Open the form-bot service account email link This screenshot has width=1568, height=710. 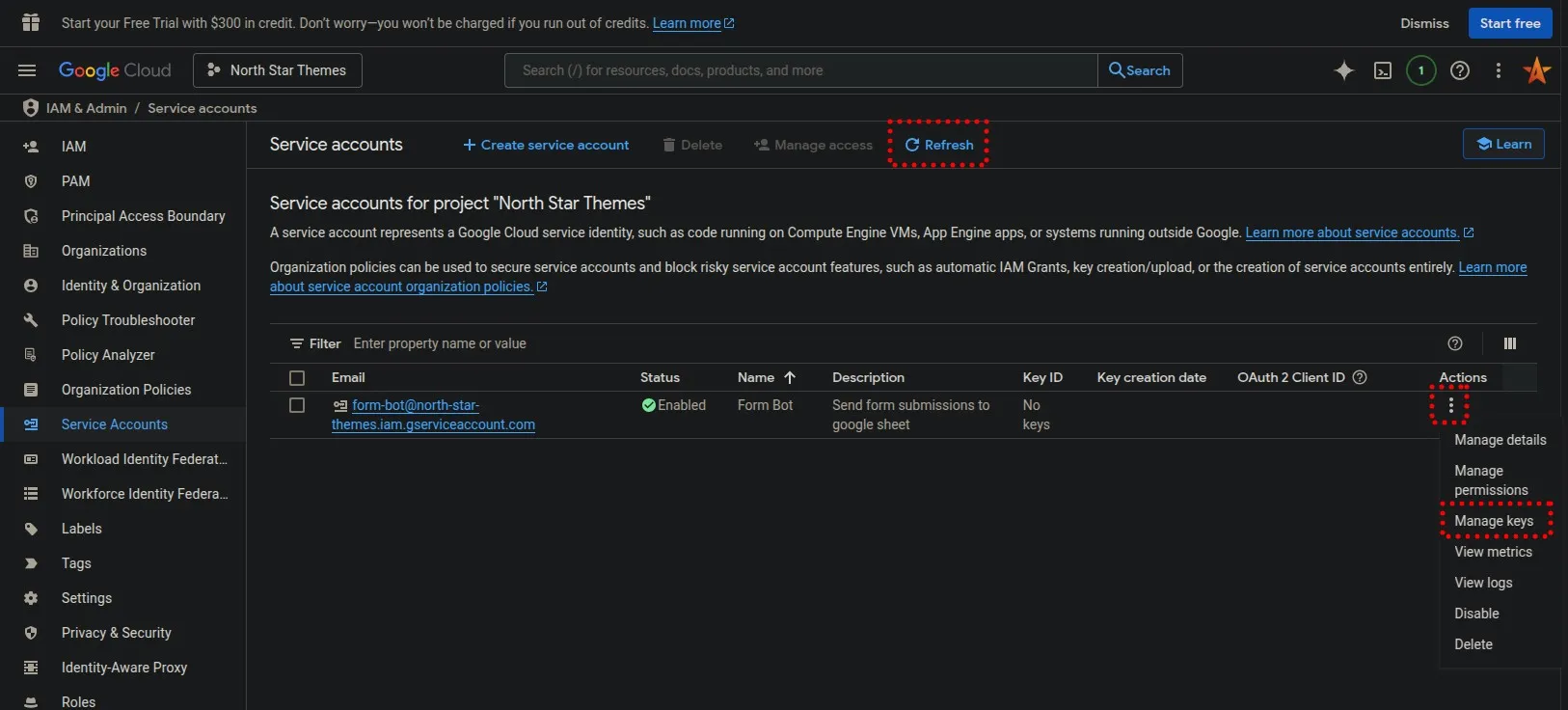point(433,415)
